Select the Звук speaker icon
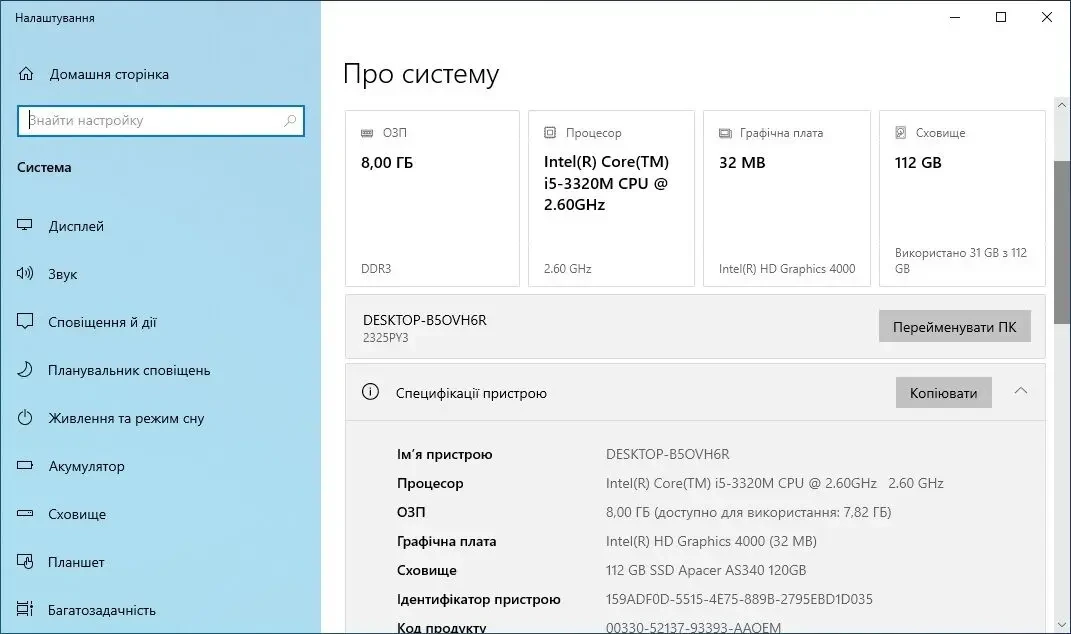The width and height of the screenshot is (1071, 634). (x=25, y=273)
